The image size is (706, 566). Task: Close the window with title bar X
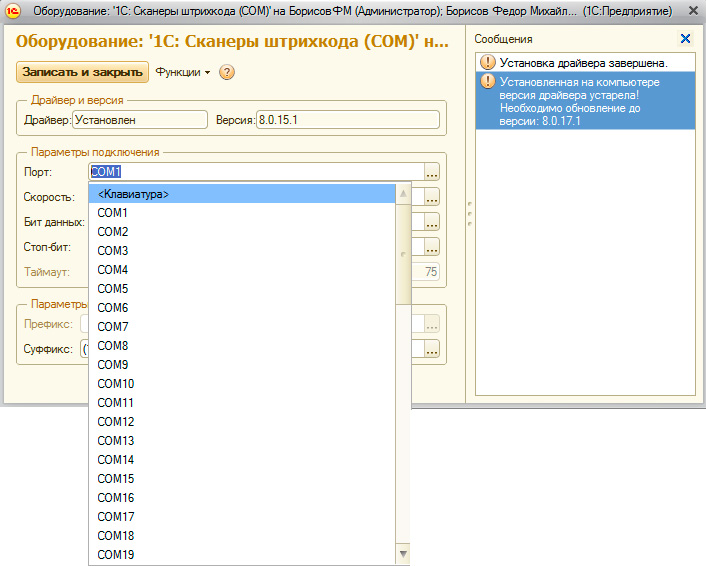tap(693, 10)
